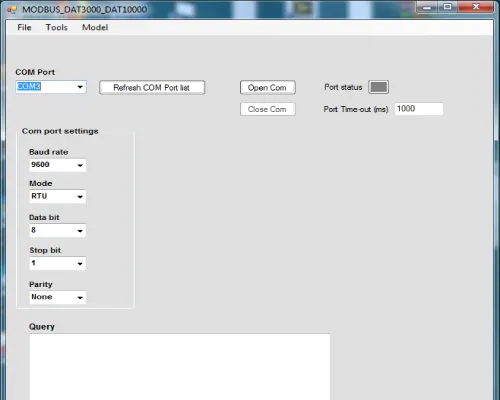Minimize the MODBUS window

pyautogui.click(x=427, y=7)
